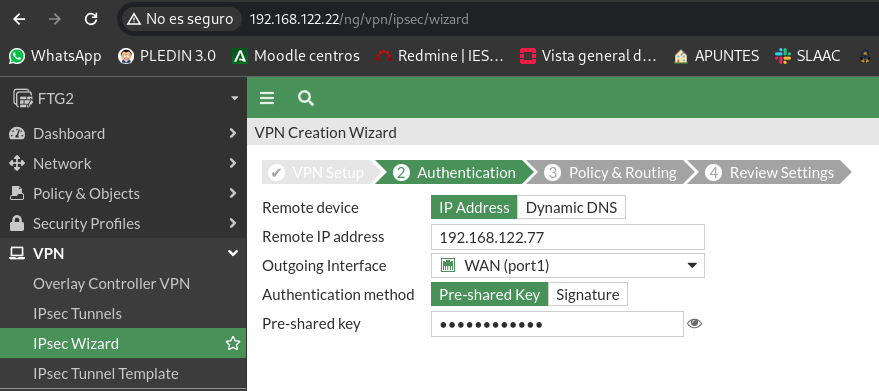Screen dimensions: 879x391
Task: Open WhatsApp bookmark
Action: 55,56
